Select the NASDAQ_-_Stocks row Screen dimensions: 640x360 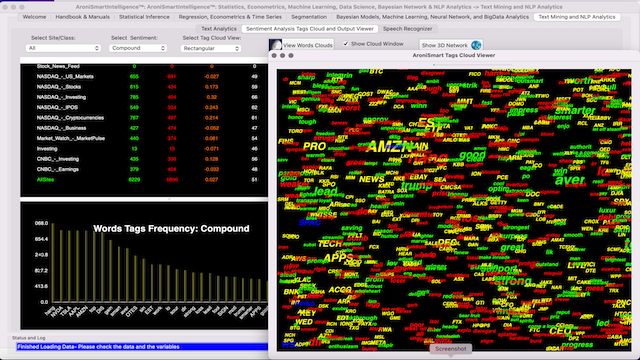(144, 87)
